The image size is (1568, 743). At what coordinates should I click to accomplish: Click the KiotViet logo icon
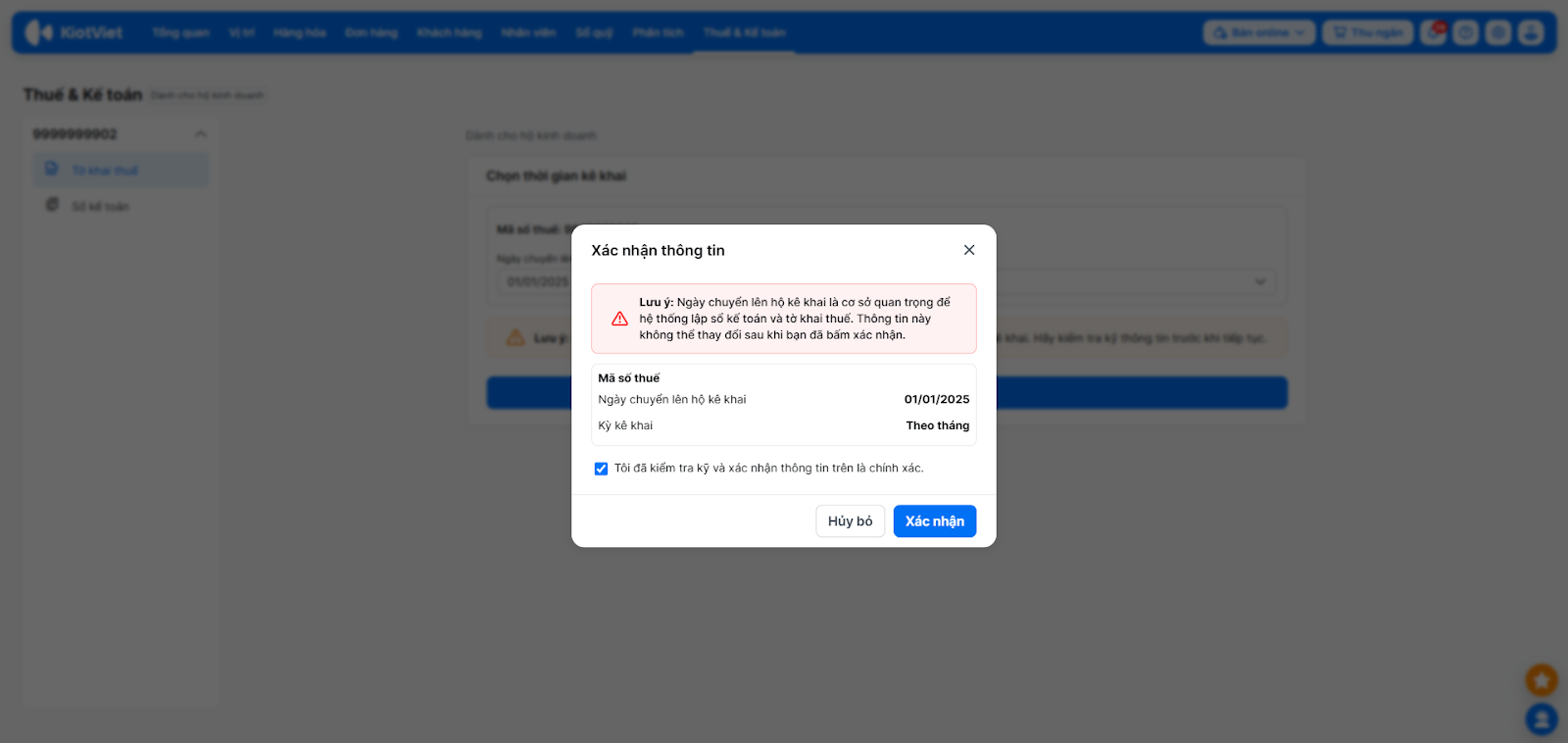tap(39, 32)
